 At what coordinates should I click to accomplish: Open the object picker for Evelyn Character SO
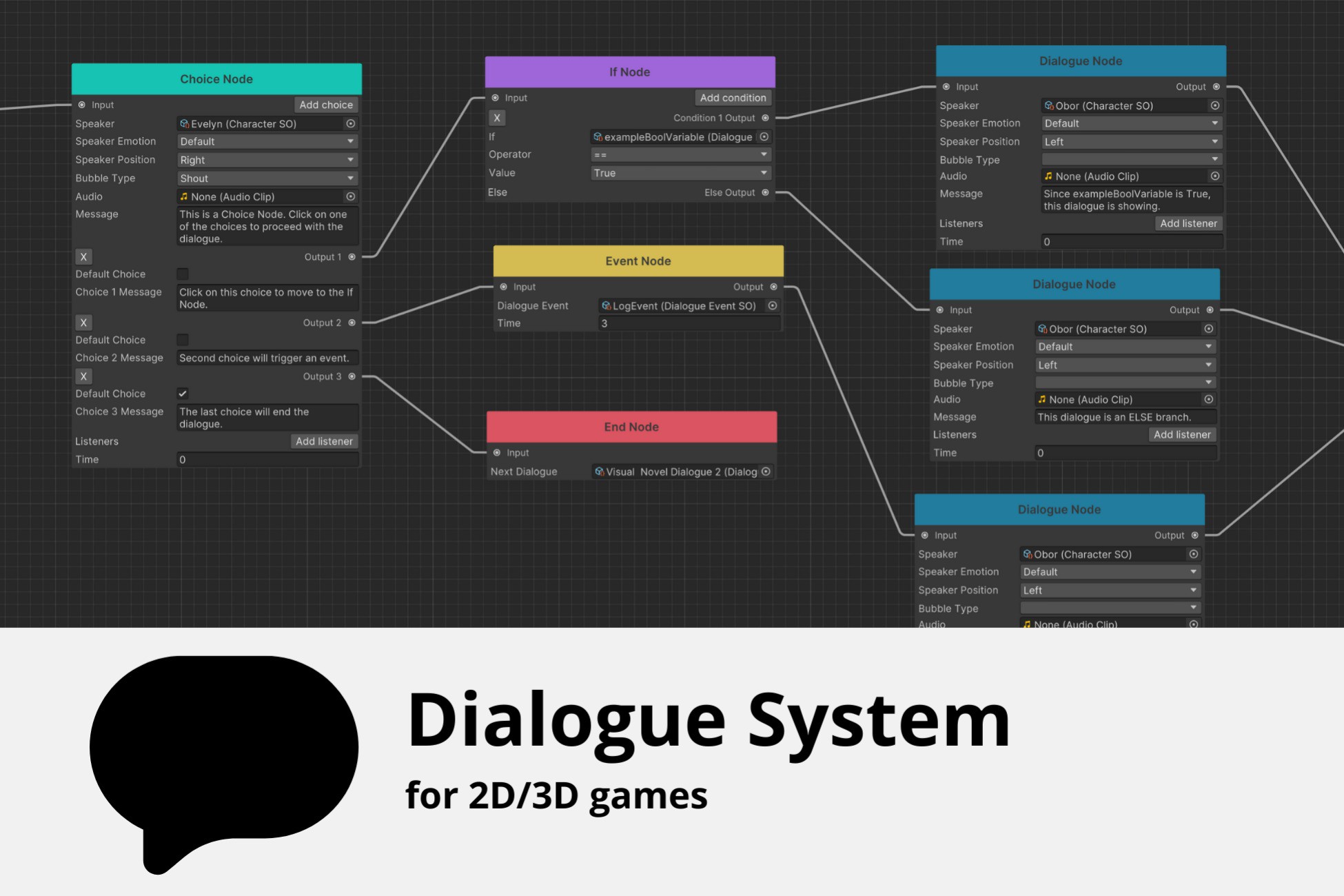[x=351, y=123]
